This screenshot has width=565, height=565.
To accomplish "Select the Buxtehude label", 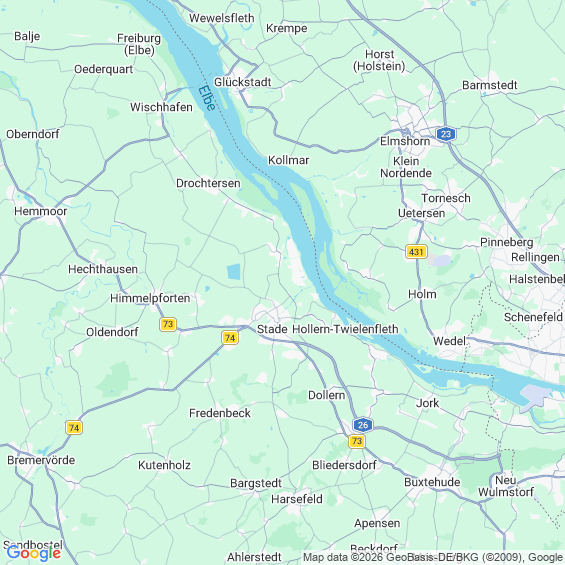I will coord(432,482).
